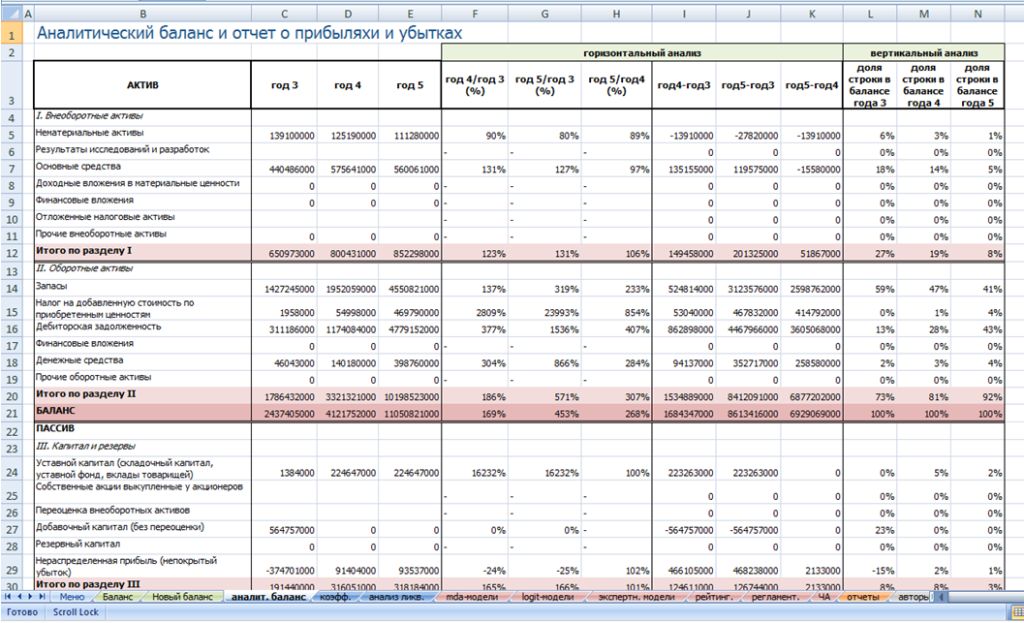Click the Select All corner box
Screen dimensions: 1024x623
[11, 13]
